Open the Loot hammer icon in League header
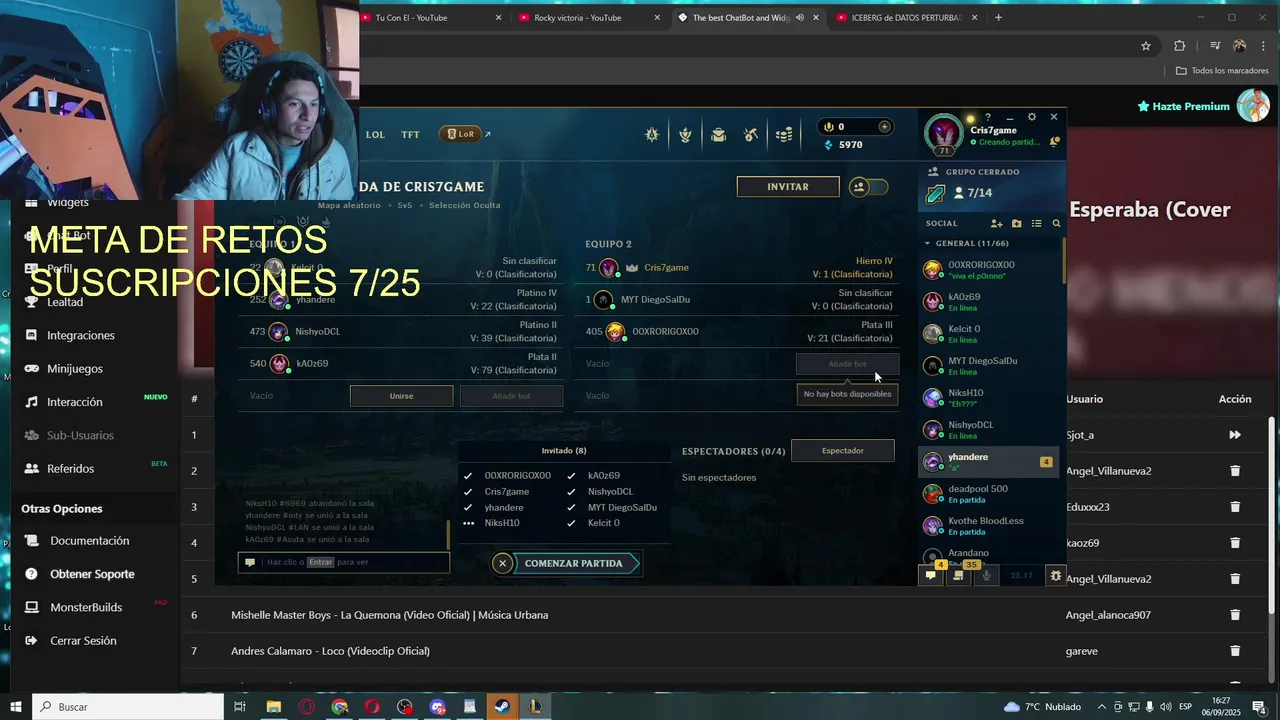Viewport: 1280px width, 720px height. (751, 135)
